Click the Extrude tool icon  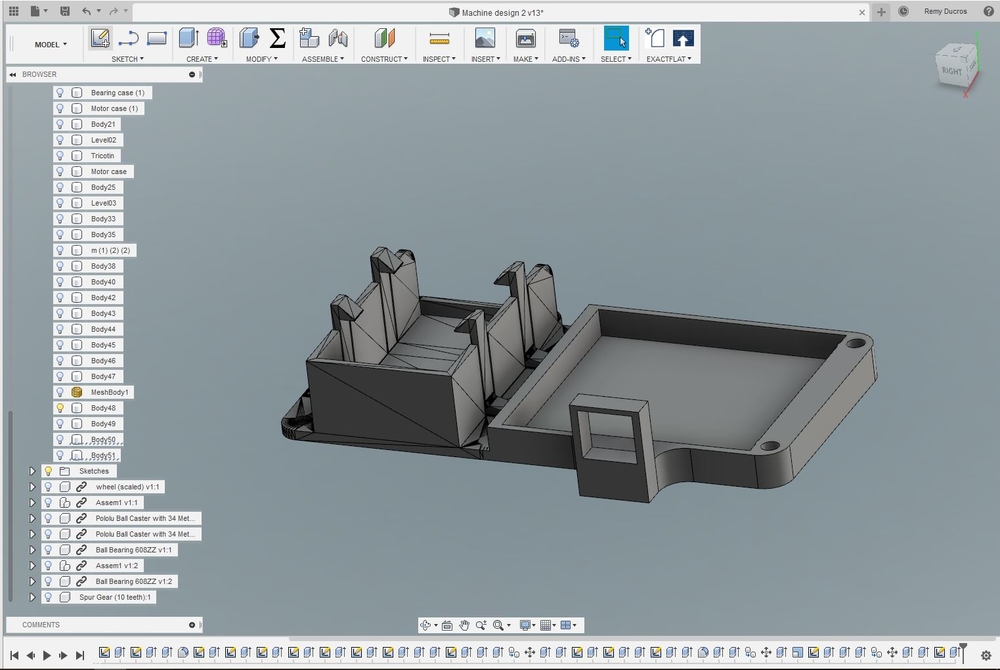(x=189, y=38)
